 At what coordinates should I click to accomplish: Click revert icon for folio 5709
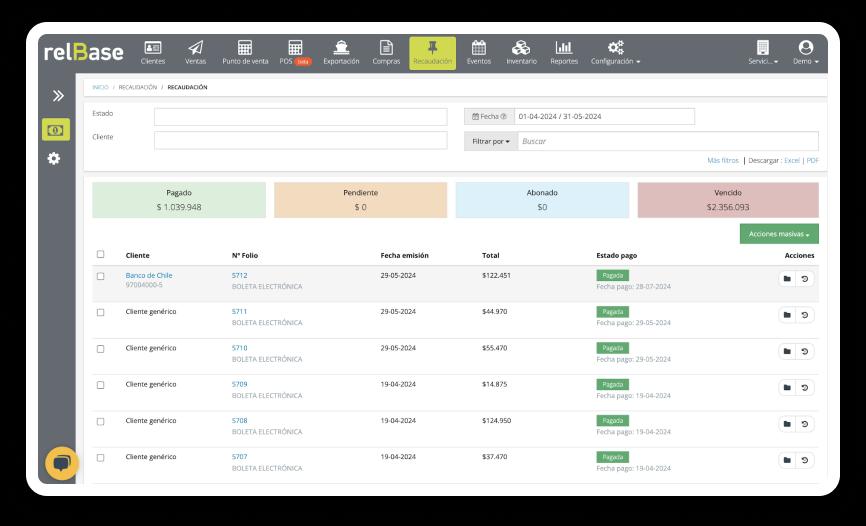[x=805, y=387]
